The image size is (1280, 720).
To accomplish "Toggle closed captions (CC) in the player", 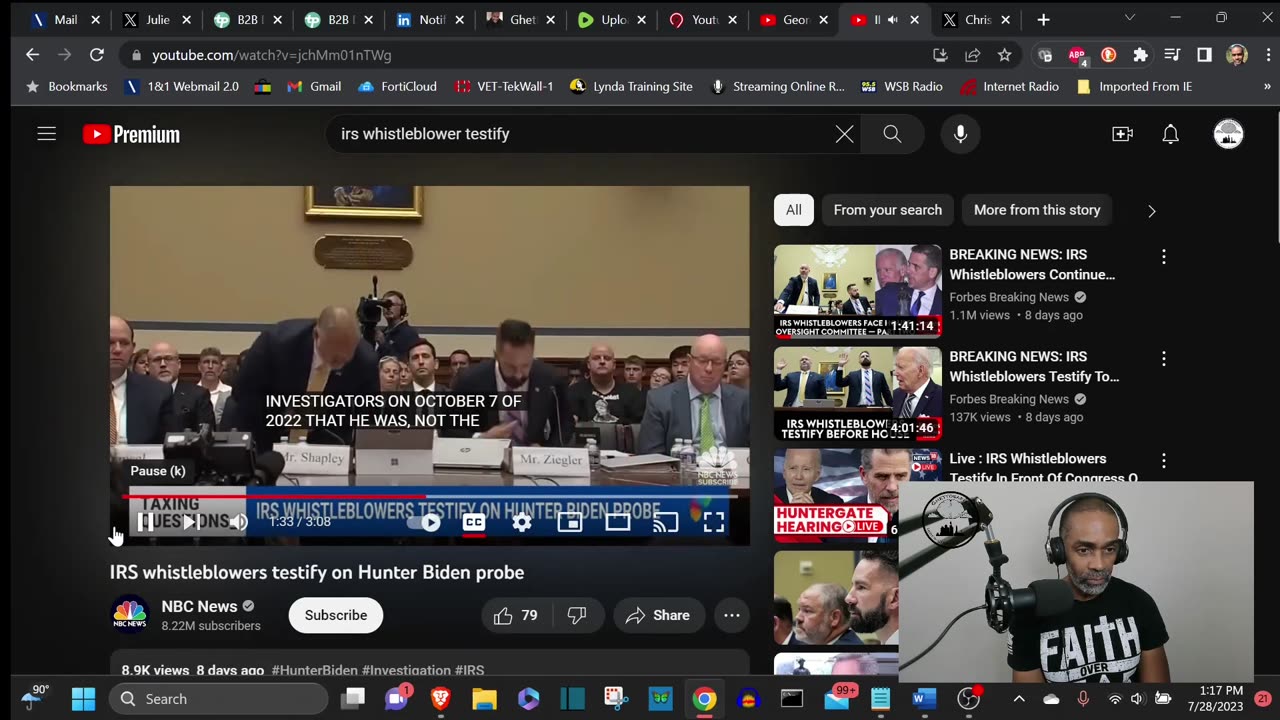I will coord(474,521).
